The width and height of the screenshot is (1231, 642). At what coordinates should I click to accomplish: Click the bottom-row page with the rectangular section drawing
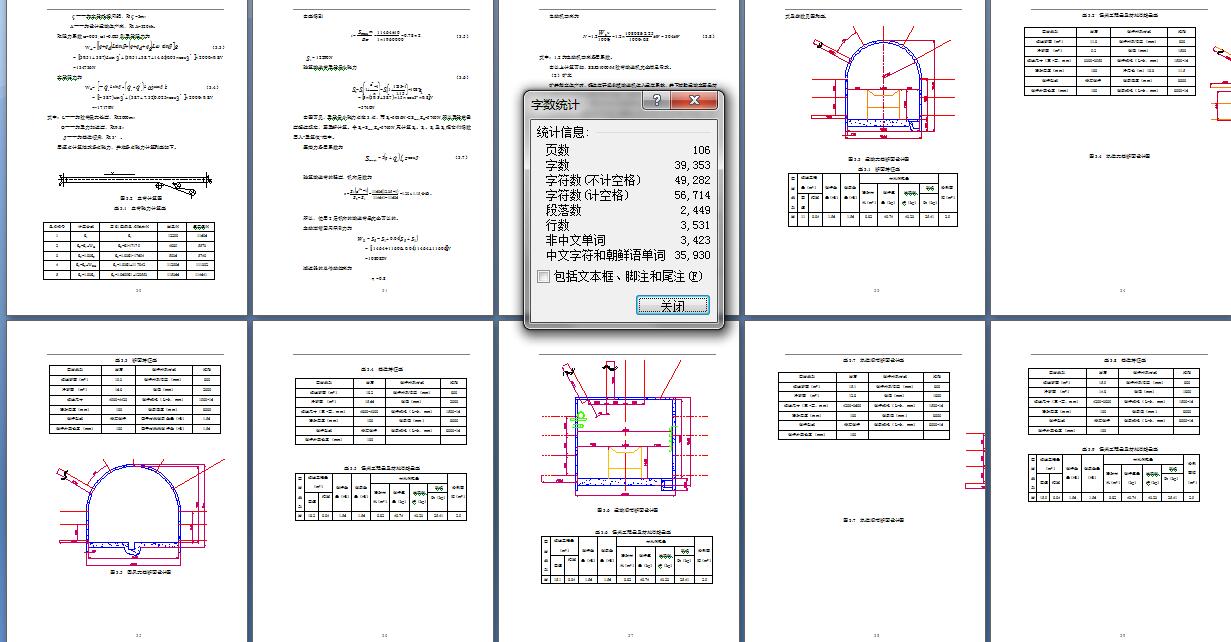point(617,481)
